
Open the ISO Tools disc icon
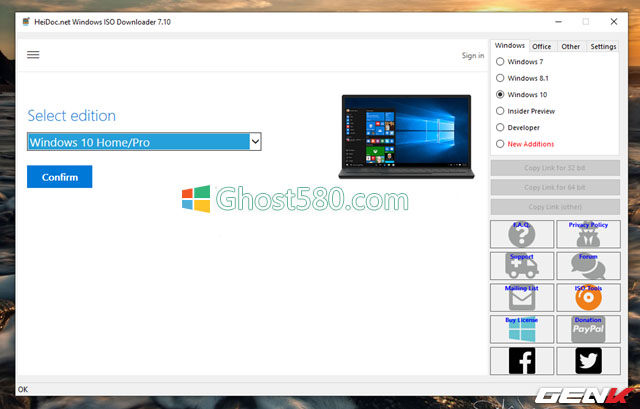tap(588, 298)
